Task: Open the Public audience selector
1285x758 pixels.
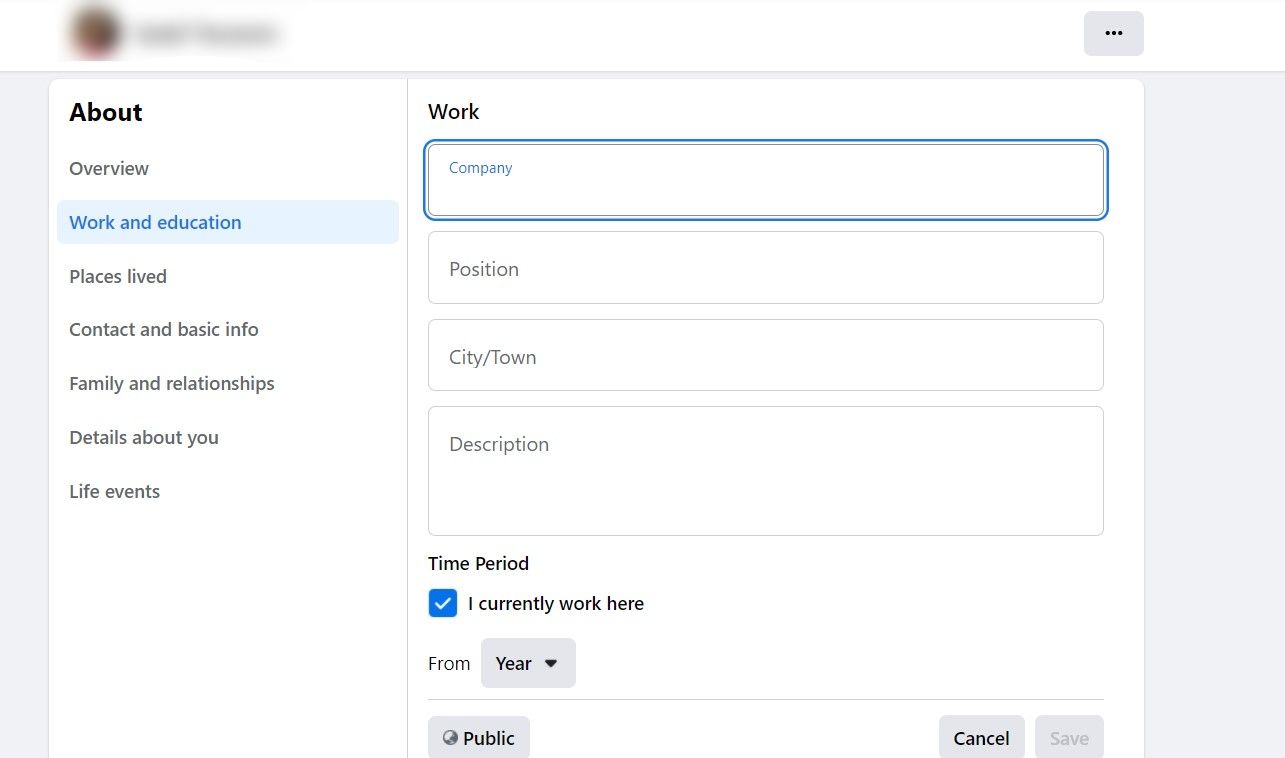Action: click(479, 738)
